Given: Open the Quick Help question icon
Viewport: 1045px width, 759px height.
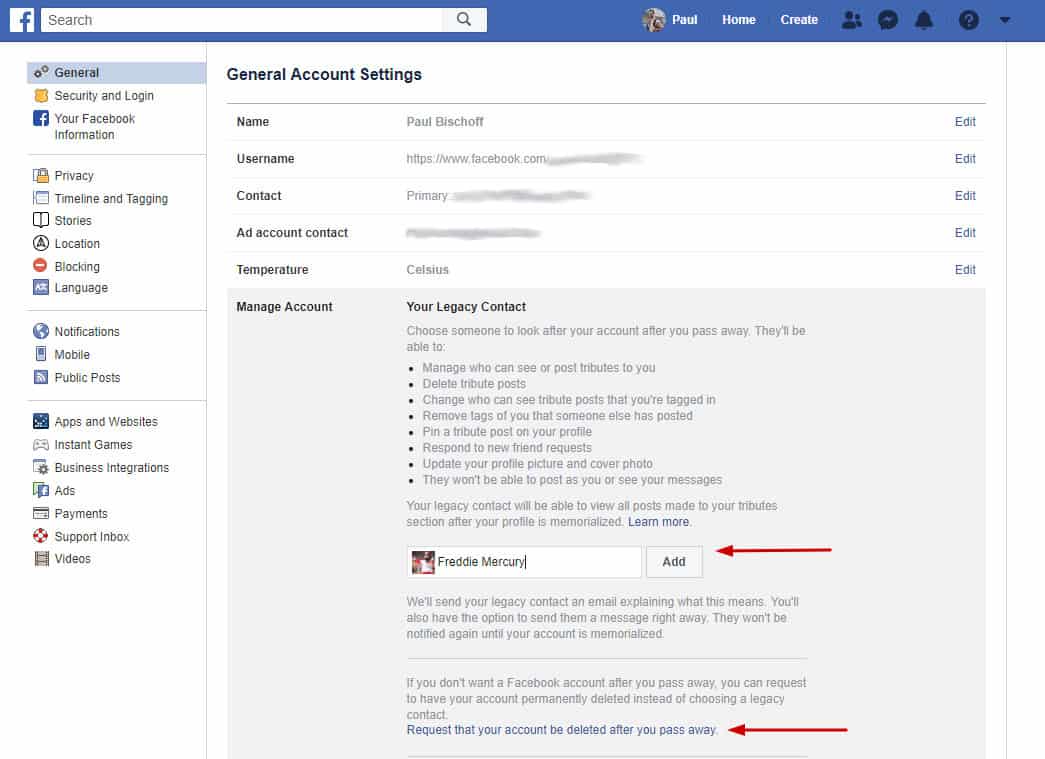Looking at the screenshot, I should pos(968,20).
